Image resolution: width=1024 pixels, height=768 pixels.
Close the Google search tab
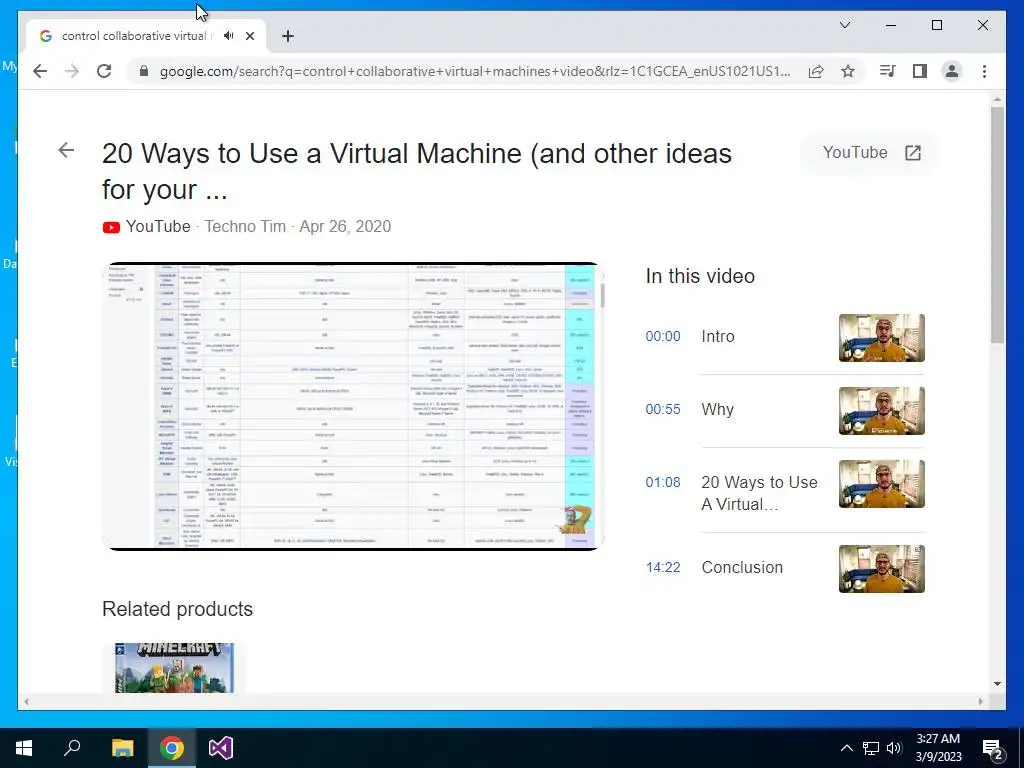249,36
